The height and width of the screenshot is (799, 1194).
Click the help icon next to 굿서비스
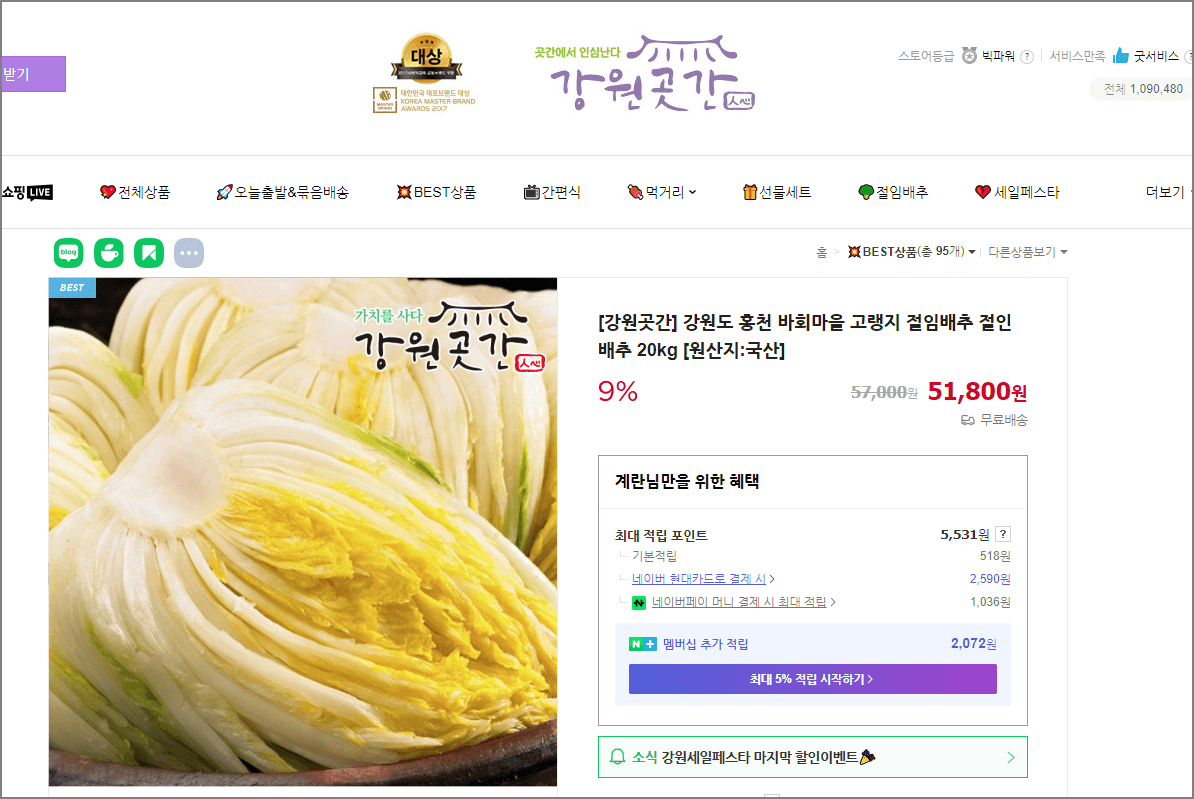coord(1189,56)
